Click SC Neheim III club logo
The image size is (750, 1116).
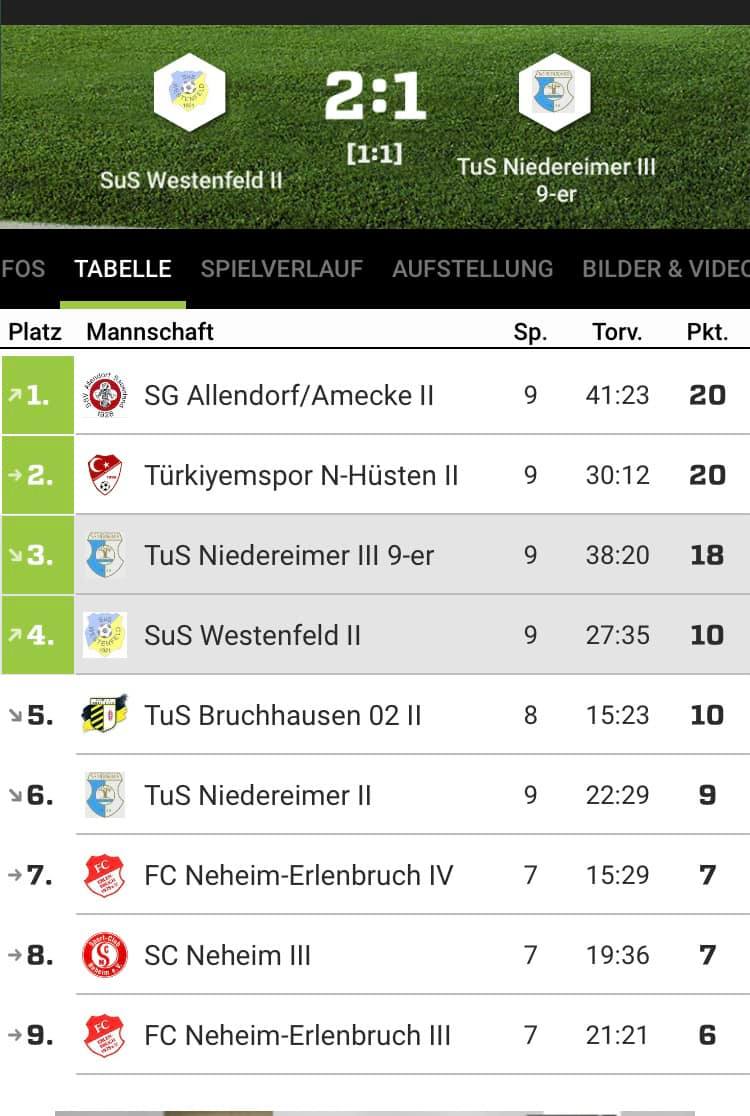point(105,955)
